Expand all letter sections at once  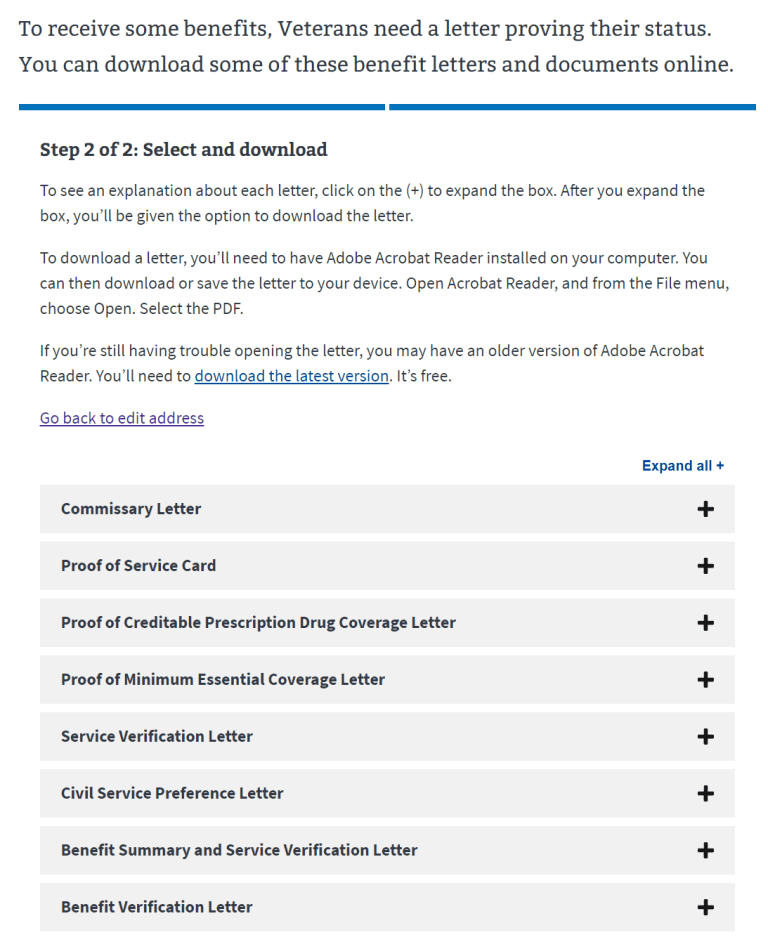[x=683, y=465]
